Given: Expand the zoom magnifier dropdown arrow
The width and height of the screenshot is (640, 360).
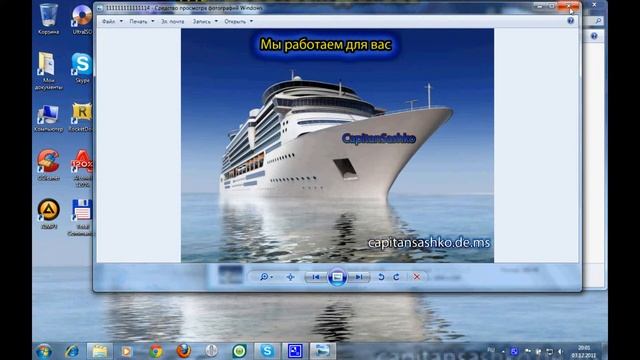Looking at the screenshot, I should (x=272, y=277).
